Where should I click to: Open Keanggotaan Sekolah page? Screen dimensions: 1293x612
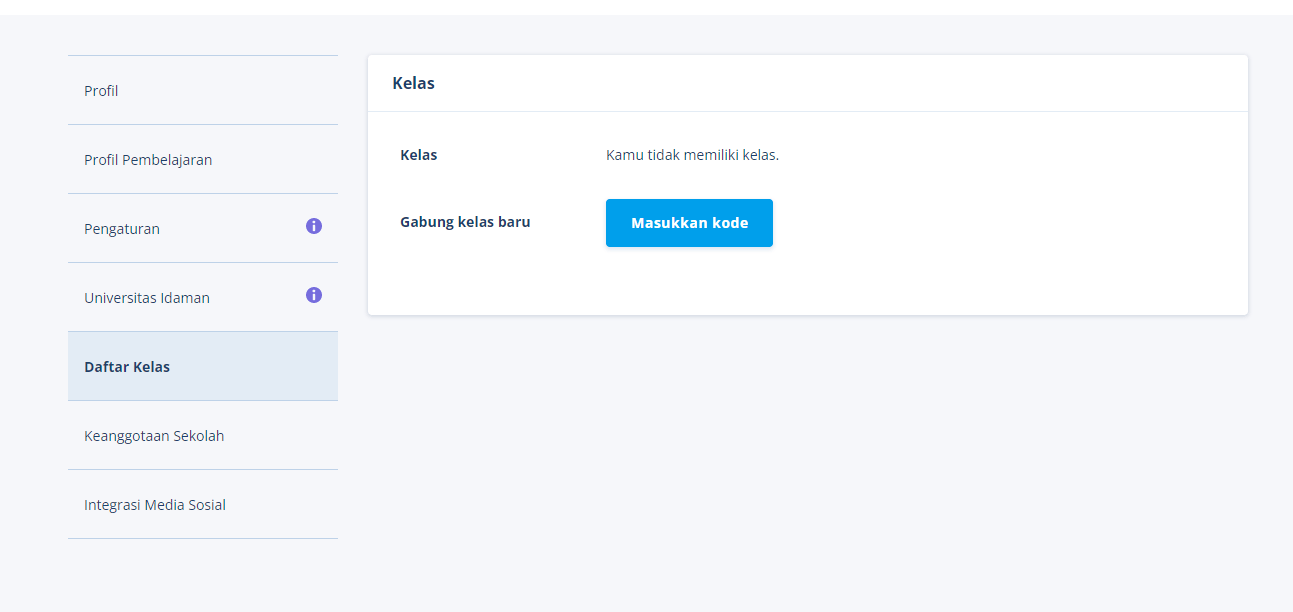coord(203,435)
